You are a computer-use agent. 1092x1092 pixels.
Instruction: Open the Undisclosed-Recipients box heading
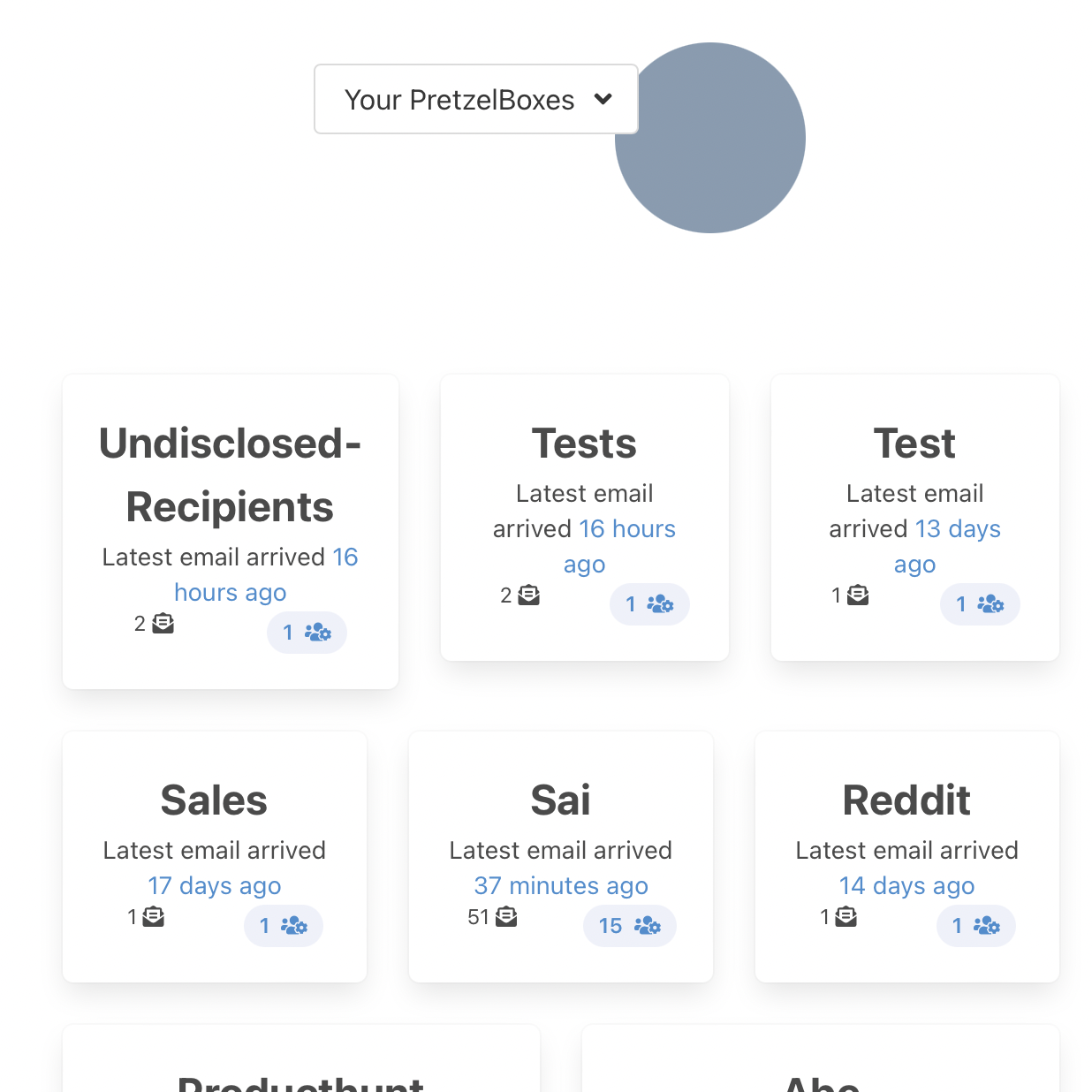(230, 475)
